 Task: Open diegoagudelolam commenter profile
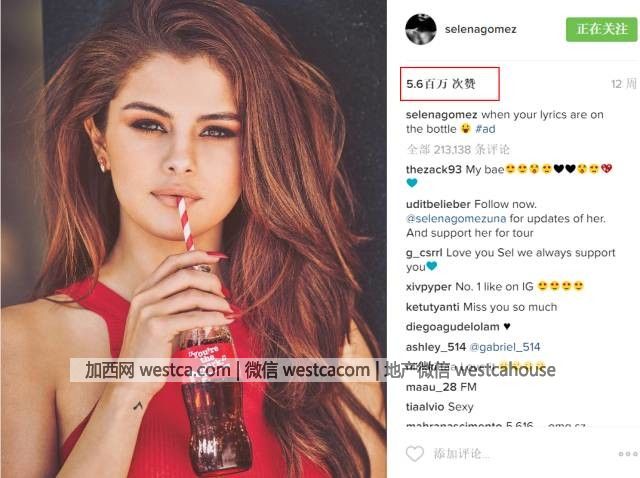click(453, 327)
